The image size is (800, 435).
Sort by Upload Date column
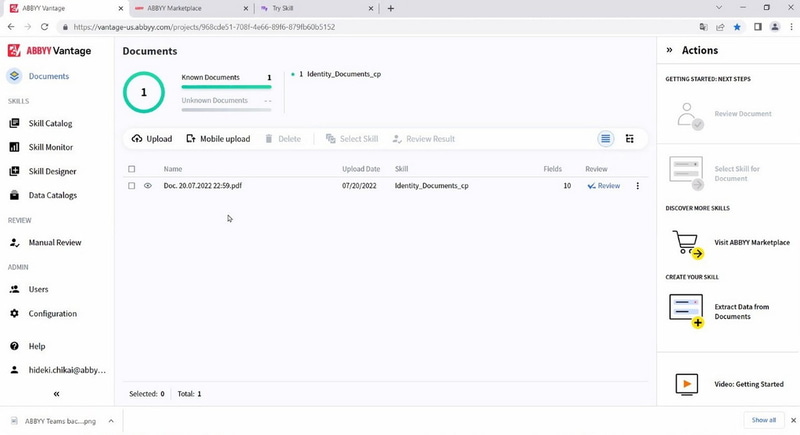point(361,169)
